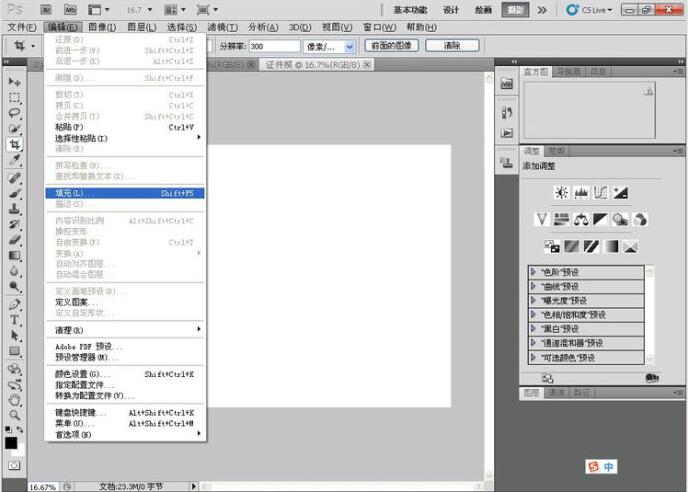Add a Levels adjustment via its icon

pyautogui.click(x=581, y=192)
